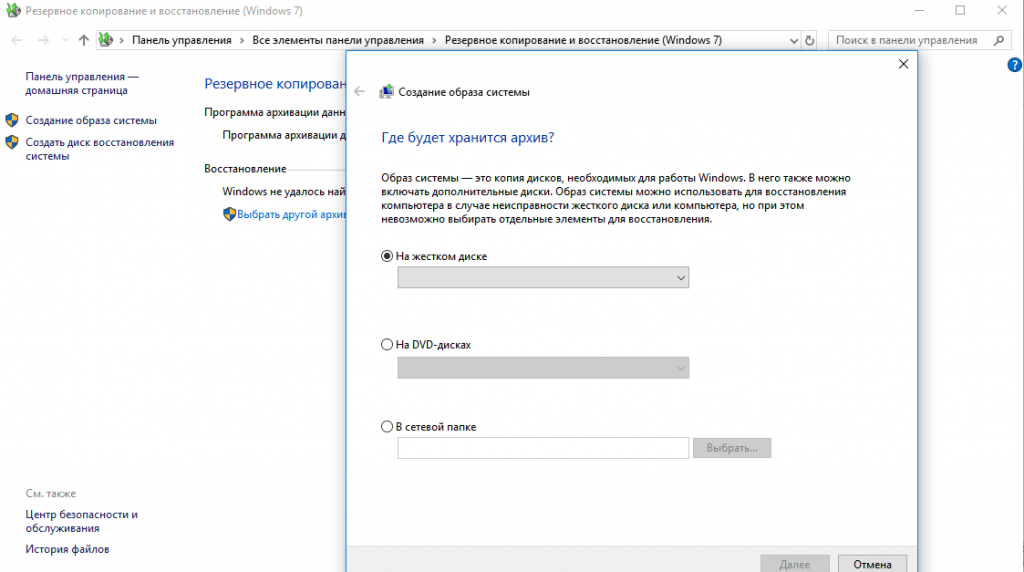Choose the DVD discs radio option
The height and width of the screenshot is (572, 1024).
[x=387, y=344]
